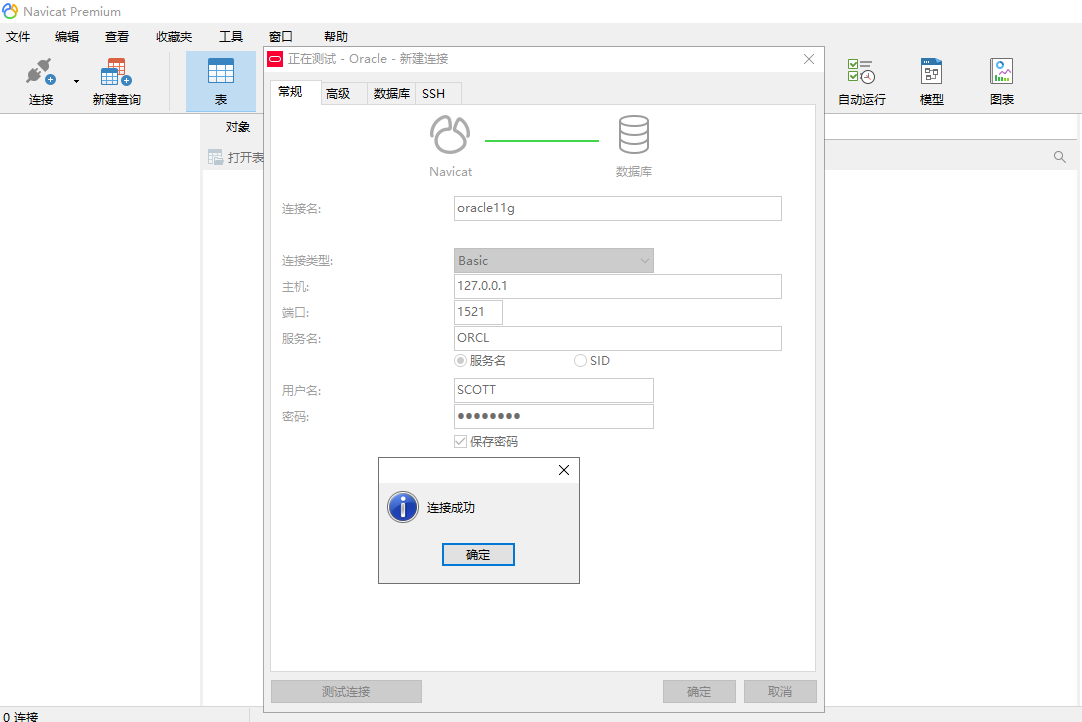Open the 连接 dropdown arrow
Image resolution: width=1082 pixels, height=722 pixels.
click(76, 81)
